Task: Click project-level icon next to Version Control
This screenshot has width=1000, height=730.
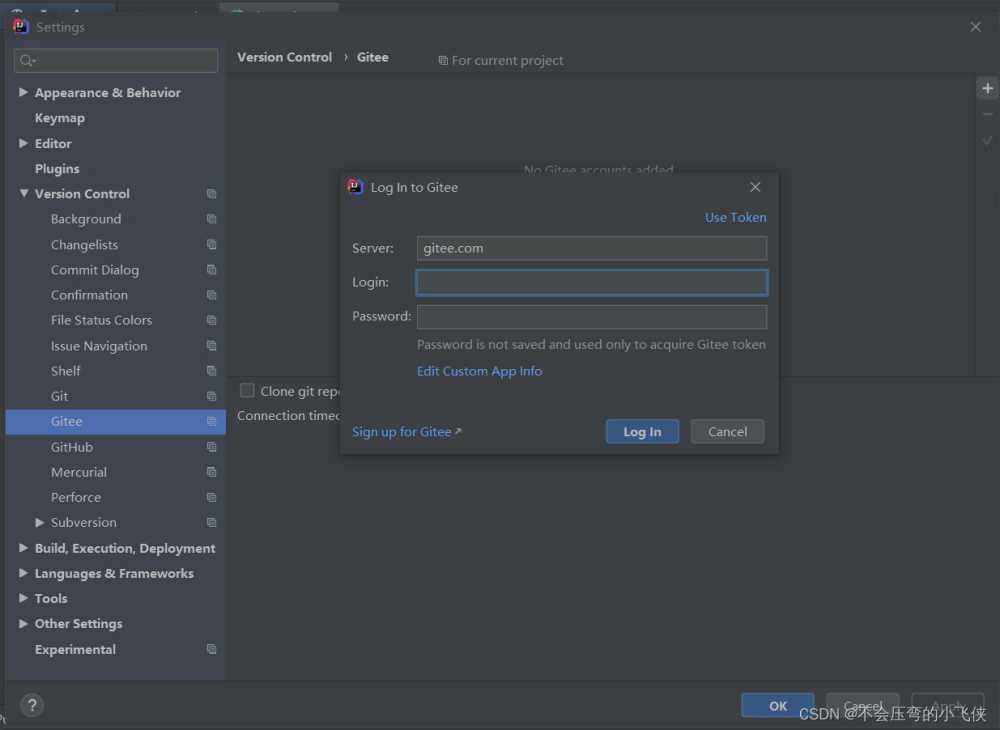Action: (x=212, y=194)
